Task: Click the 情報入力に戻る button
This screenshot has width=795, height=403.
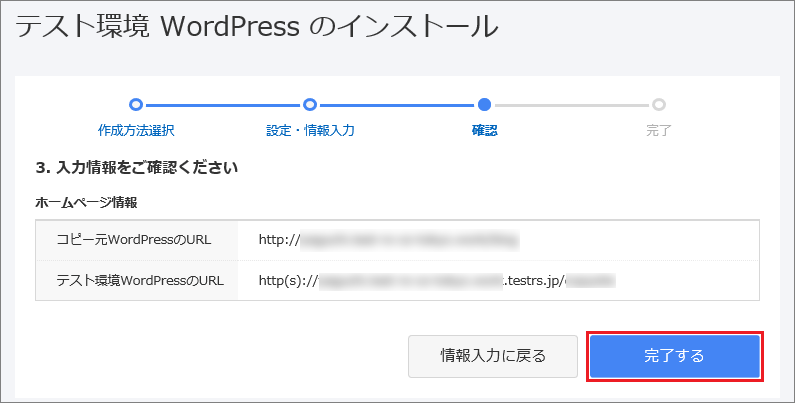Action: coord(493,356)
